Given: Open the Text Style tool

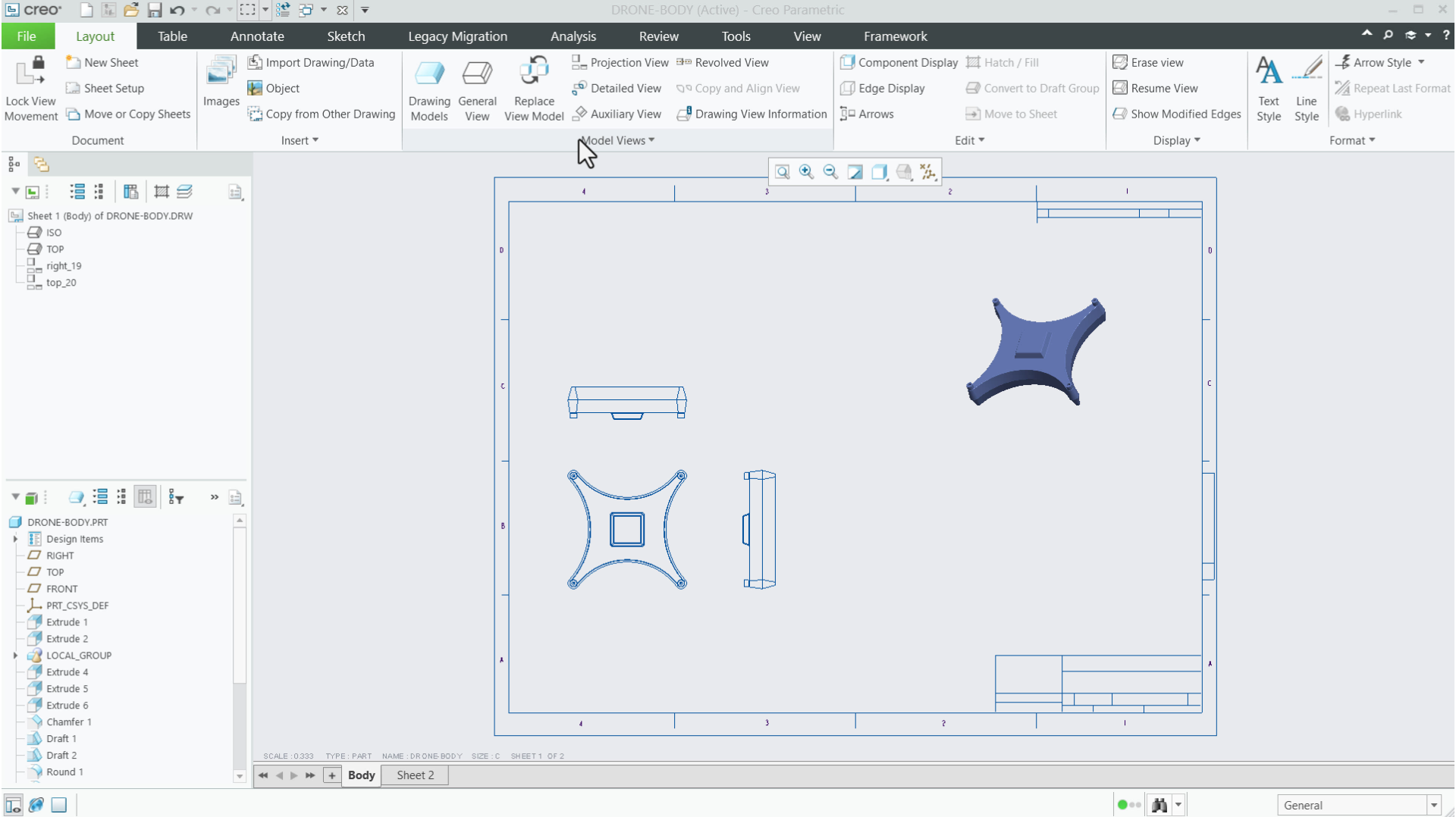Looking at the screenshot, I should [x=1269, y=87].
